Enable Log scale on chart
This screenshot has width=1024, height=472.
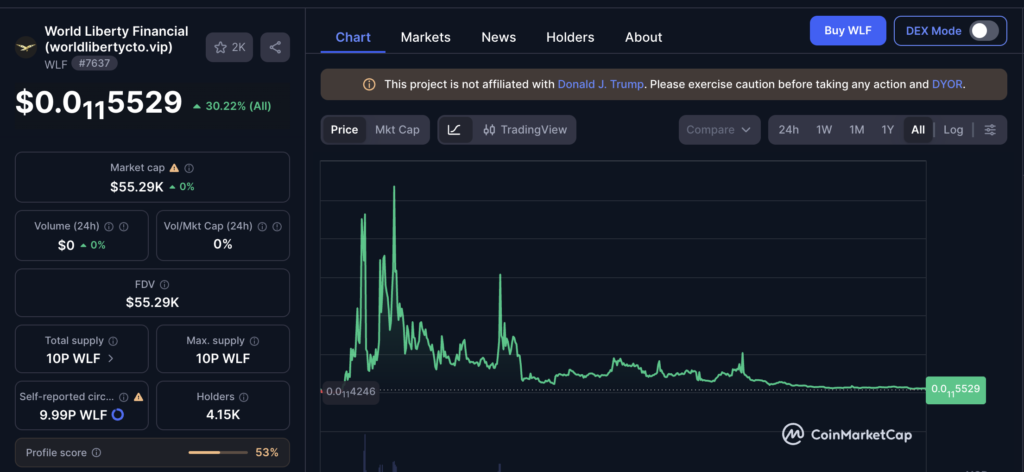point(953,130)
